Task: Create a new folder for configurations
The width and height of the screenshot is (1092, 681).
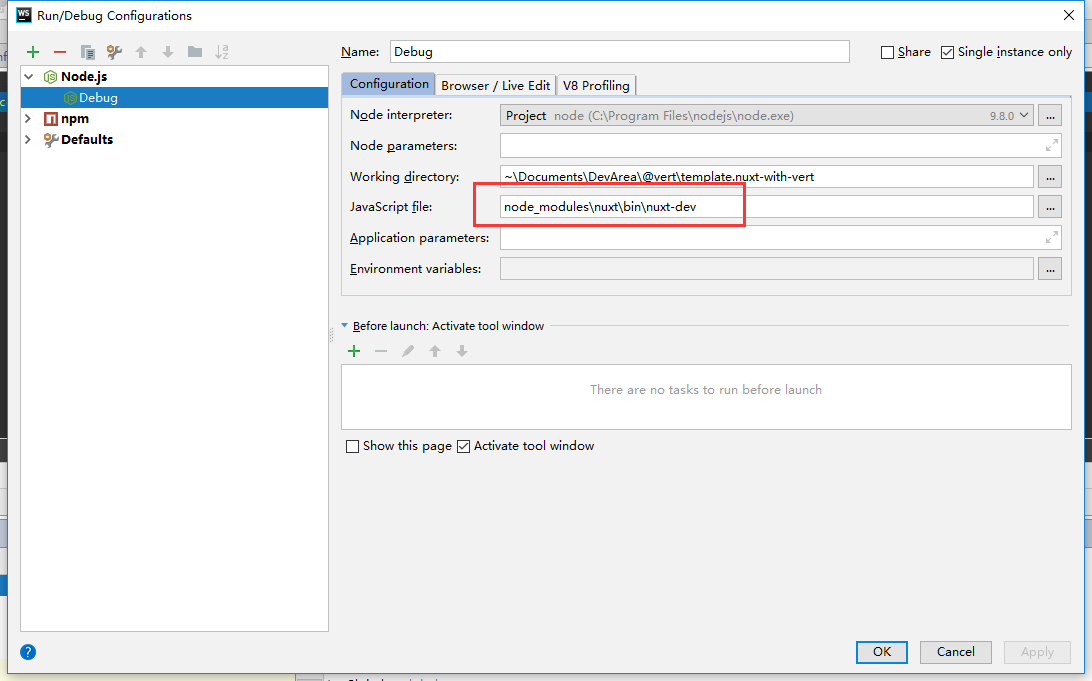Action: tap(195, 52)
